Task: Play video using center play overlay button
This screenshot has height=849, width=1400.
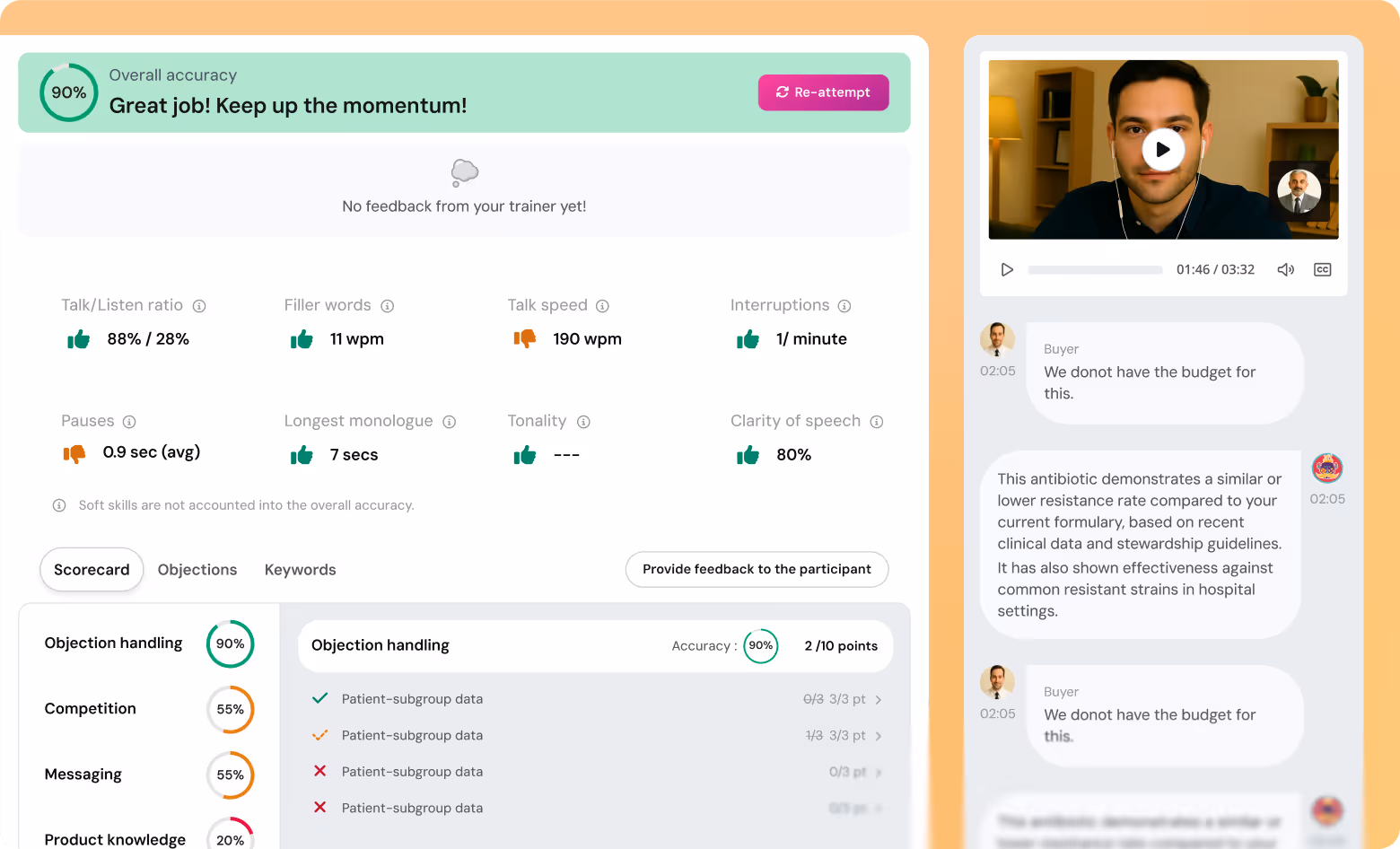Action: coord(1163,150)
